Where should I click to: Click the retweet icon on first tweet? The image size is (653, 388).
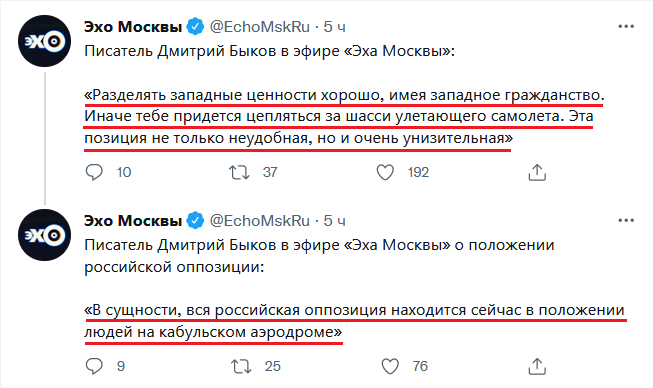[x=239, y=172]
